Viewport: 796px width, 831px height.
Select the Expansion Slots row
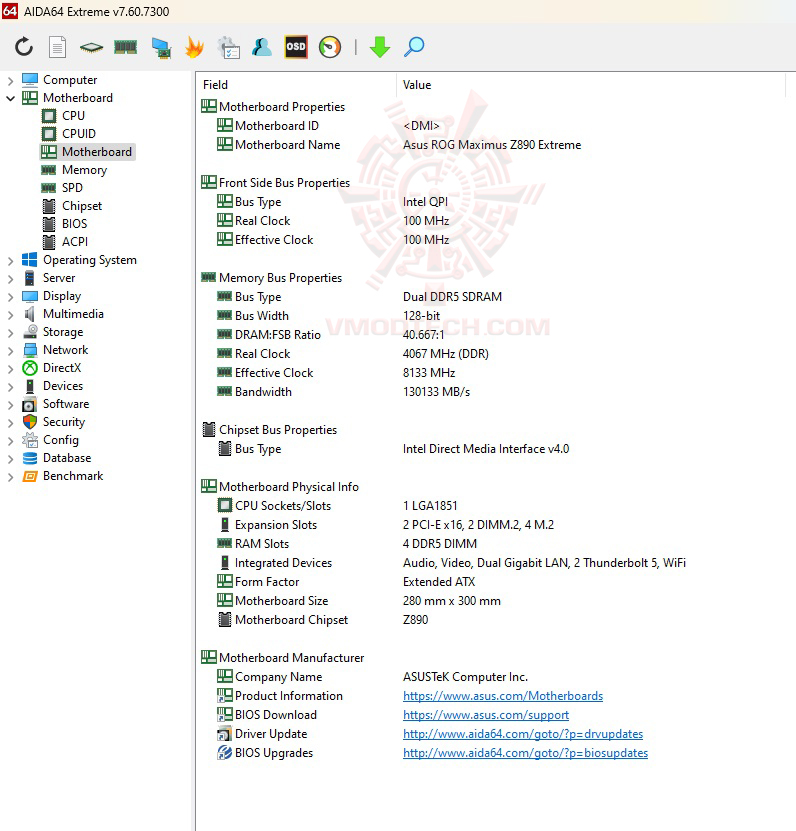point(385,525)
